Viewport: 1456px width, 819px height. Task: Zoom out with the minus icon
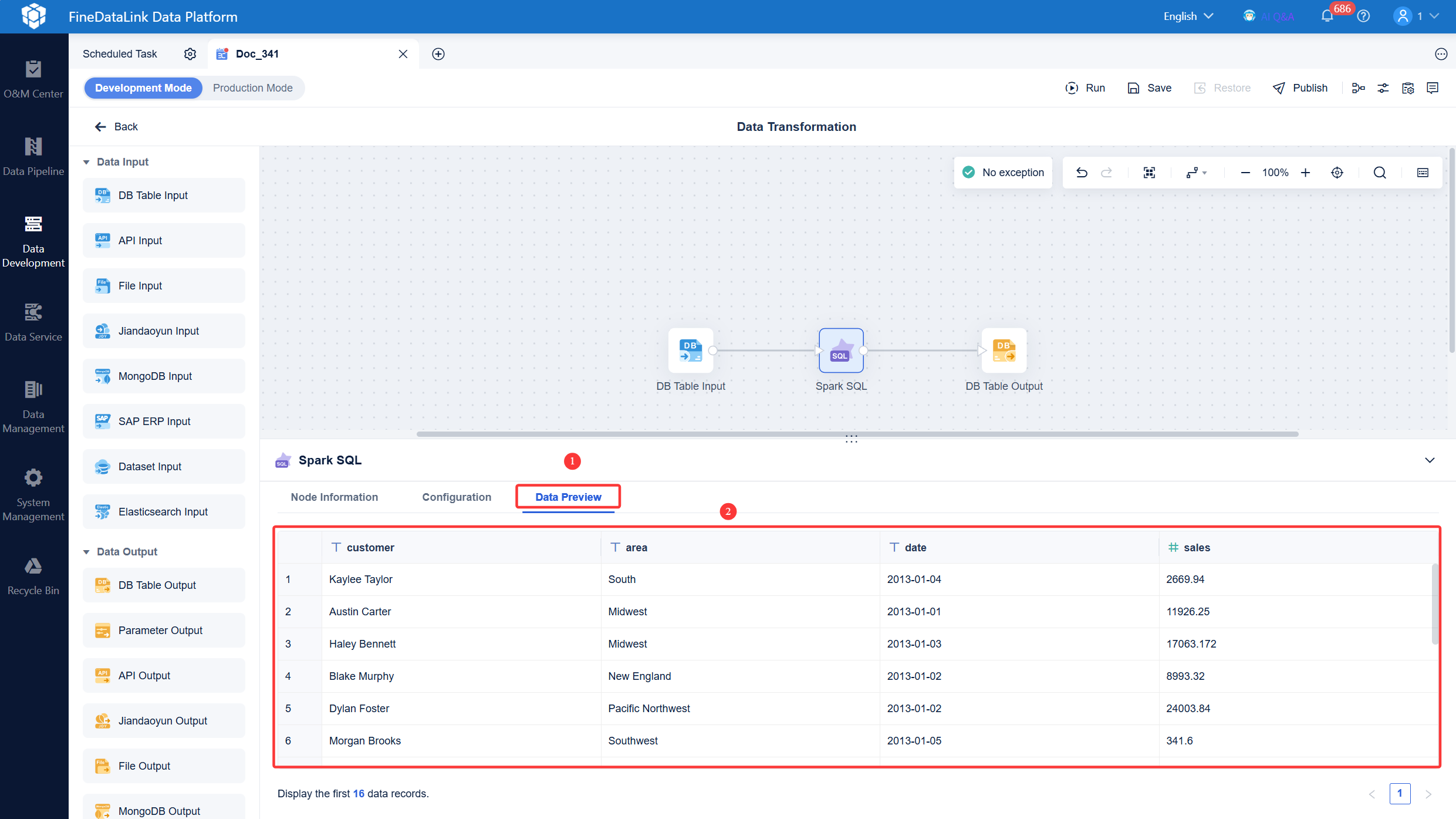(1245, 173)
